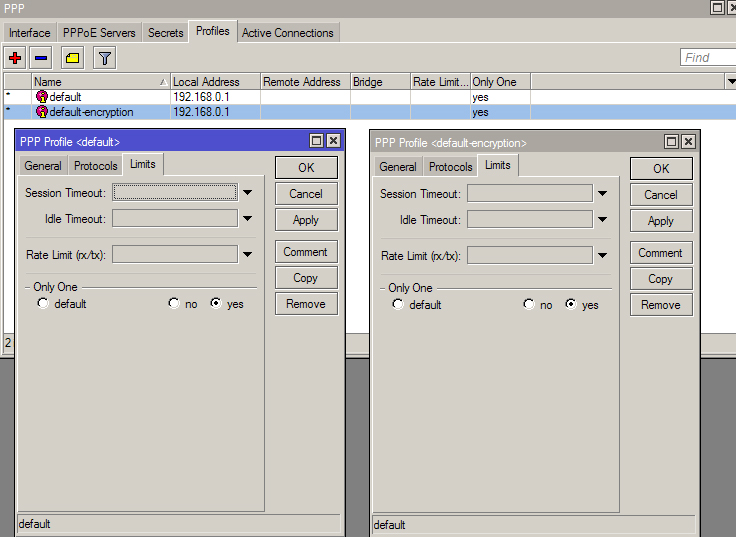Select 'no' for Only One in default profile

tap(174, 304)
